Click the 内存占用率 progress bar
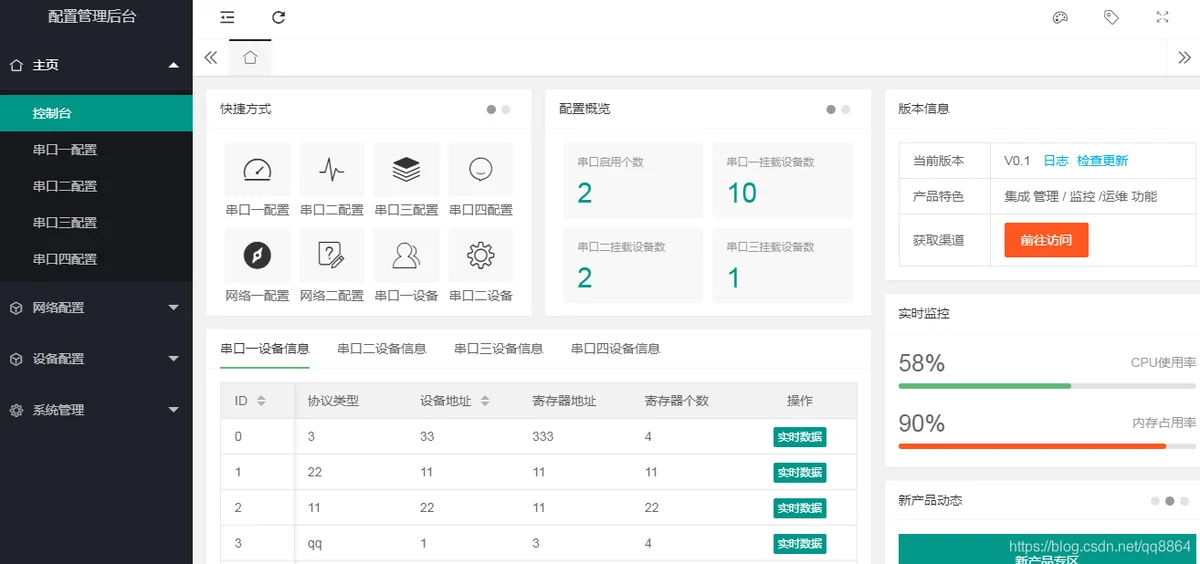This screenshot has height=564, width=1200. (x=1047, y=446)
